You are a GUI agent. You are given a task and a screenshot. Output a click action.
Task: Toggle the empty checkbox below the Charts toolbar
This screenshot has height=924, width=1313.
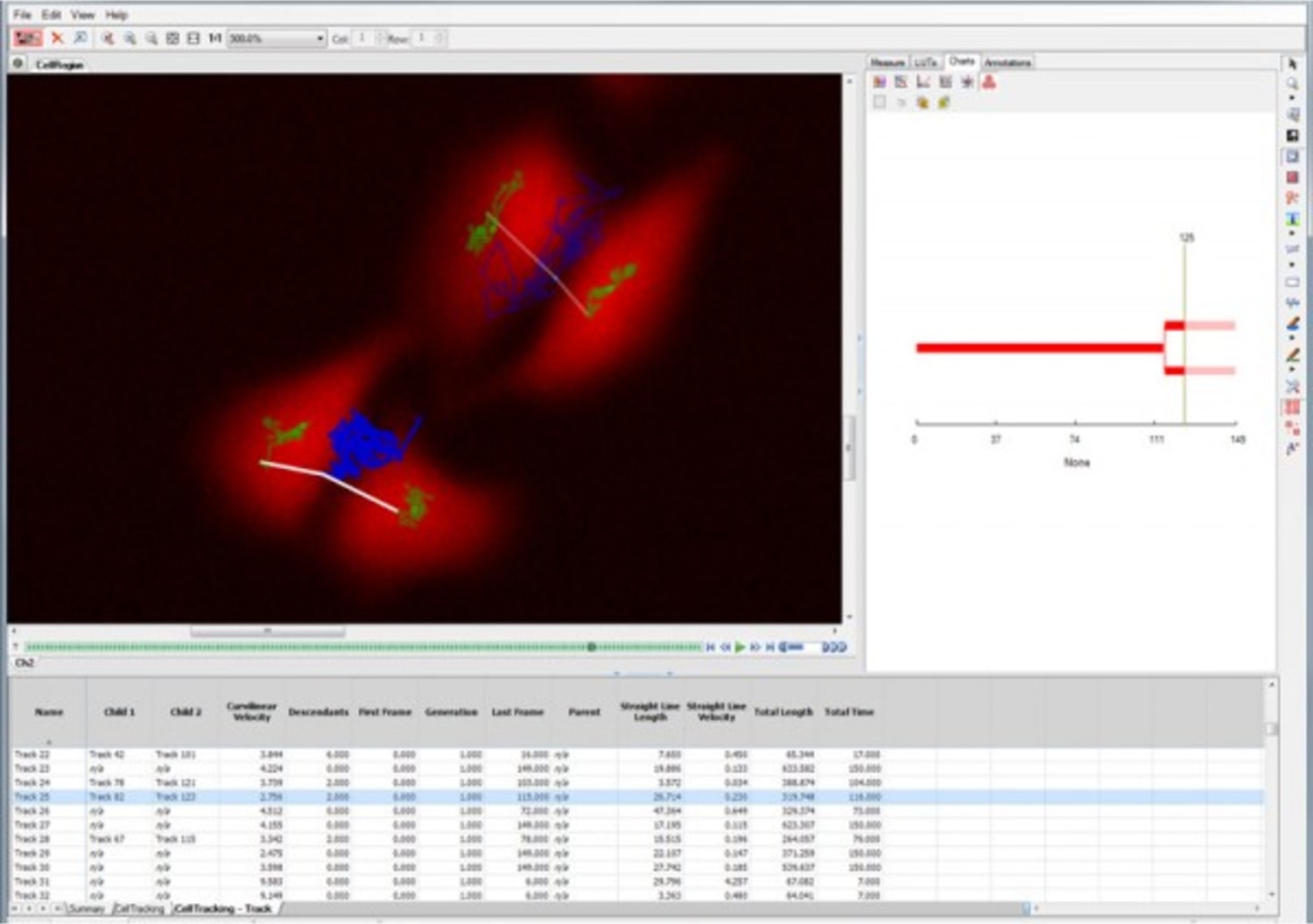(878, 101)
